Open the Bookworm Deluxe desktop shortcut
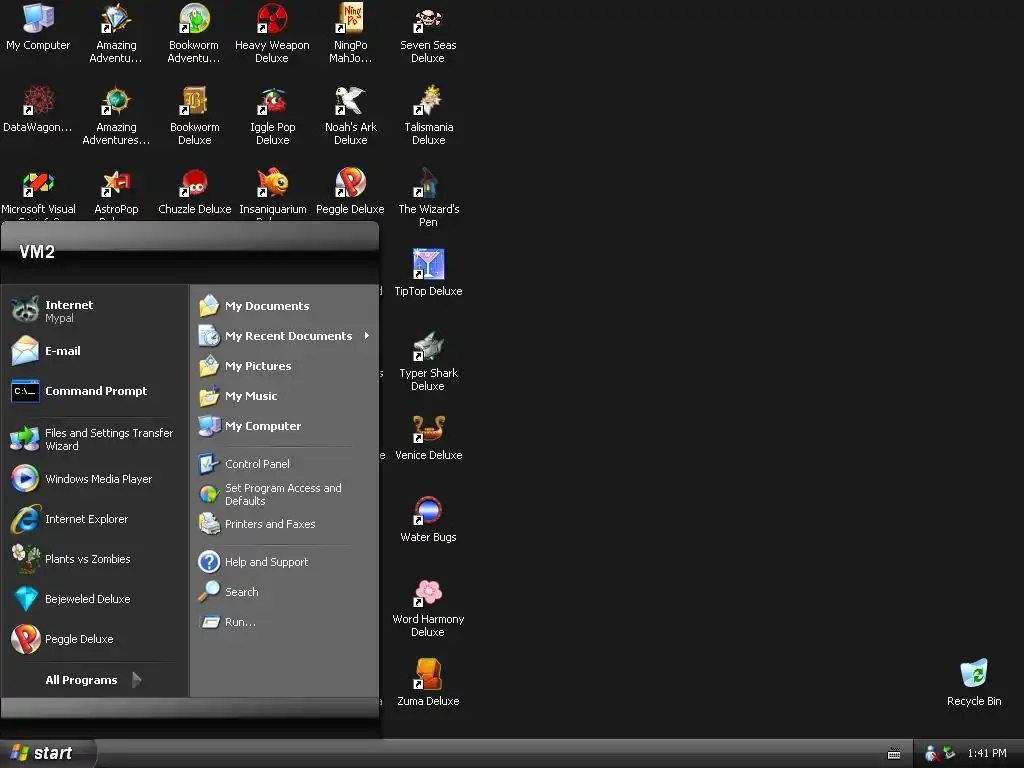The image size is (1024, 768). [195, 116]
